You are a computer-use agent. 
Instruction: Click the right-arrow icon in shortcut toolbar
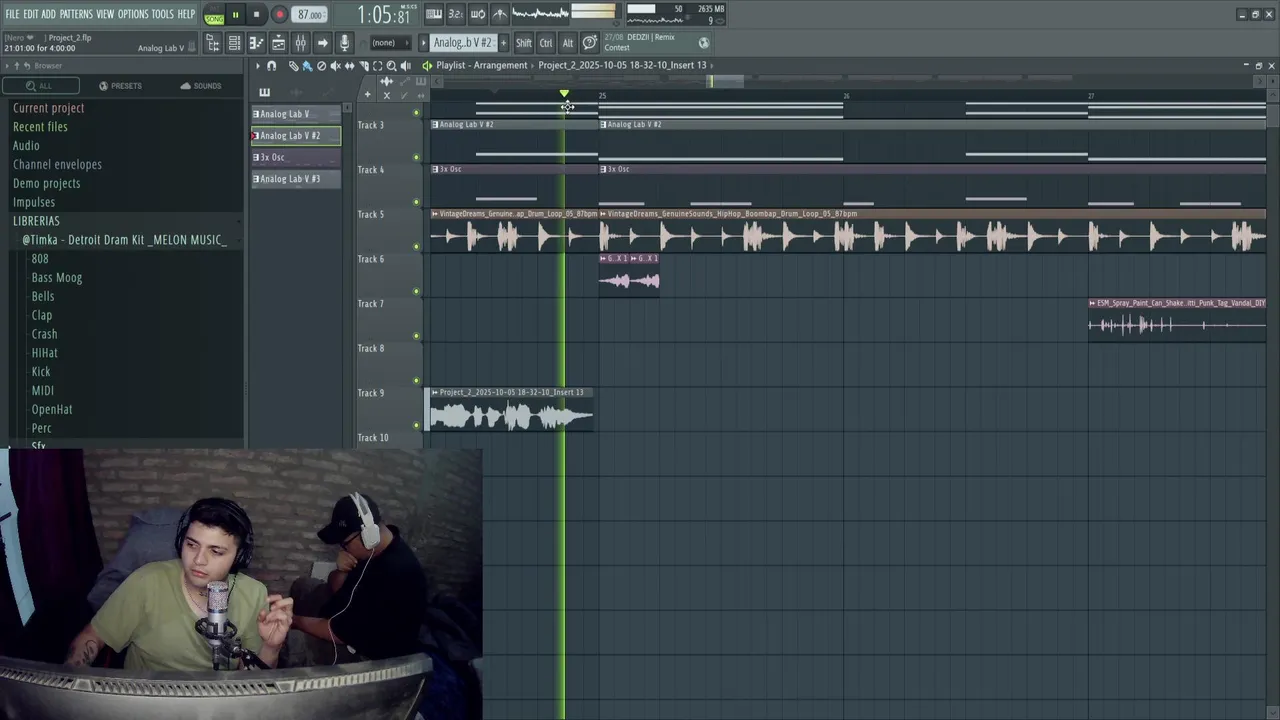pos(322,43)
